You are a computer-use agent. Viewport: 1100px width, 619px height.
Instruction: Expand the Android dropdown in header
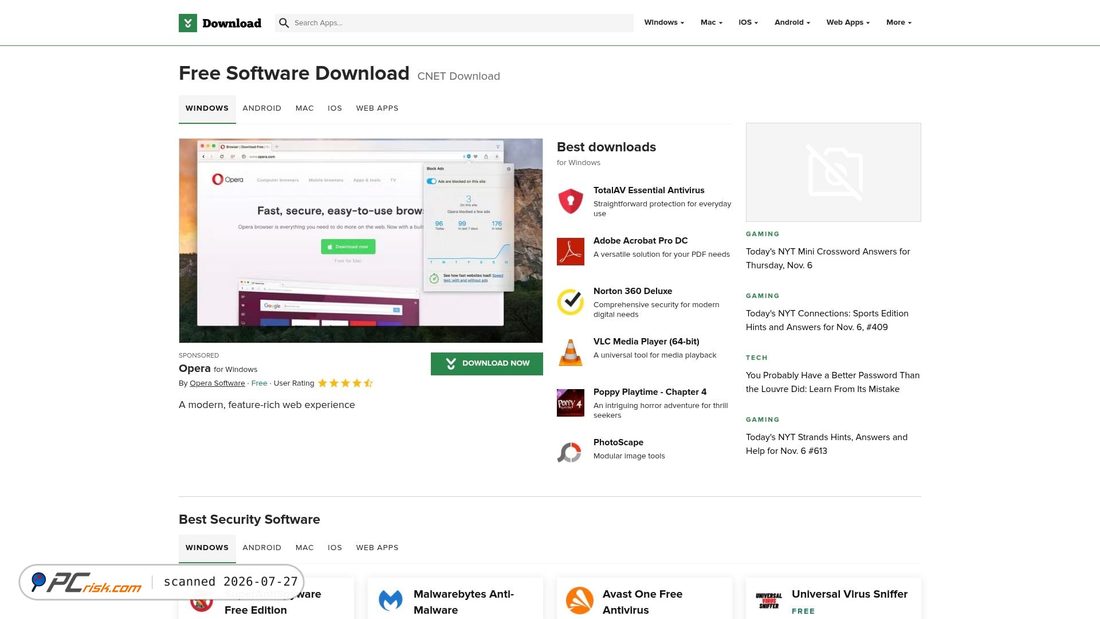[792, 22]
